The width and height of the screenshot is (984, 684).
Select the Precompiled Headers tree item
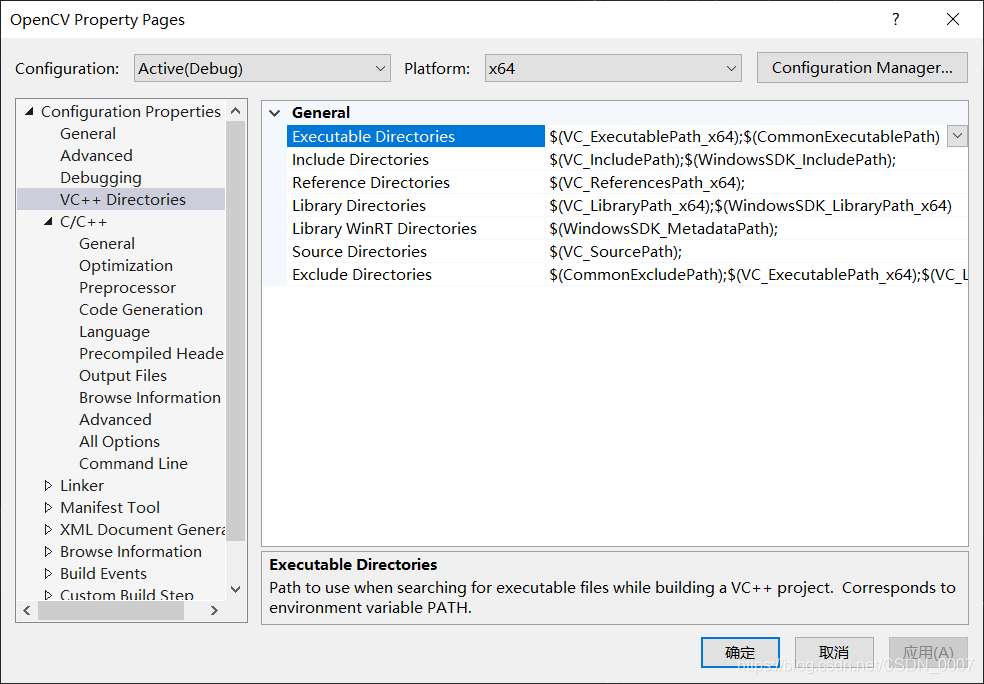click(151, 353)
